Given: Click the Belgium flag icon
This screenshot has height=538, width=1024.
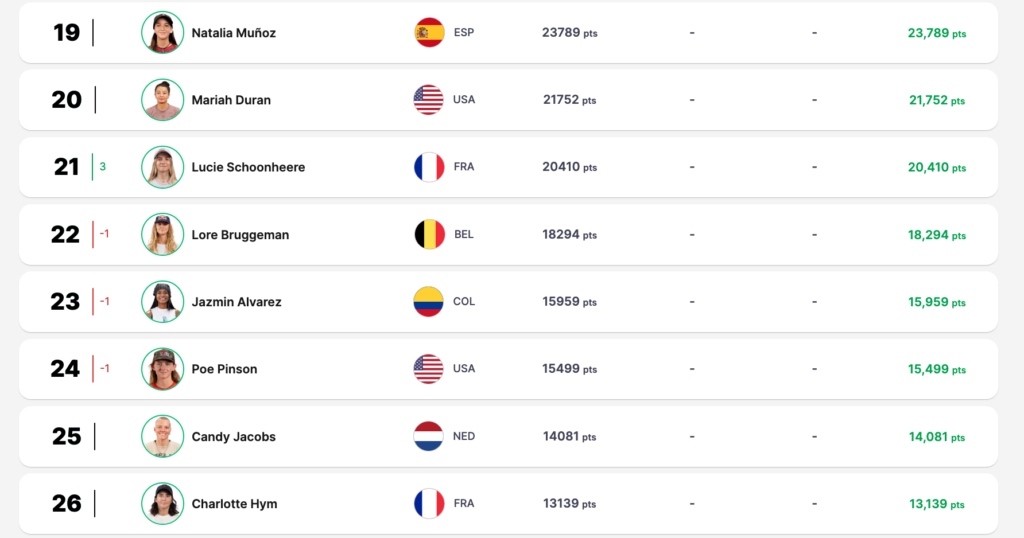Looking at the screenshot, I should [x=429, y=234].
